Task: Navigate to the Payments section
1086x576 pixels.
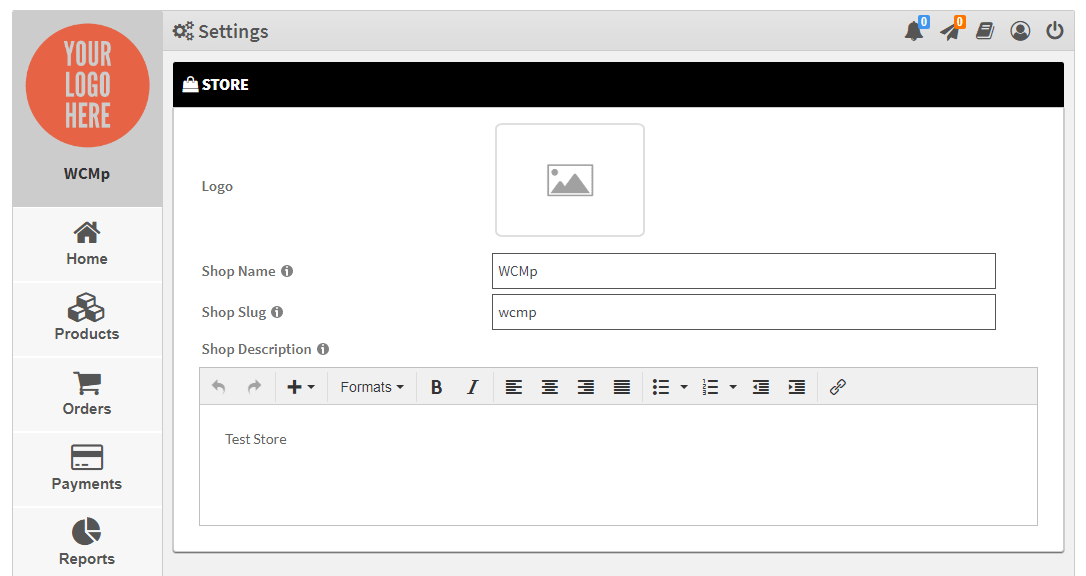Action: pos(87,469)
